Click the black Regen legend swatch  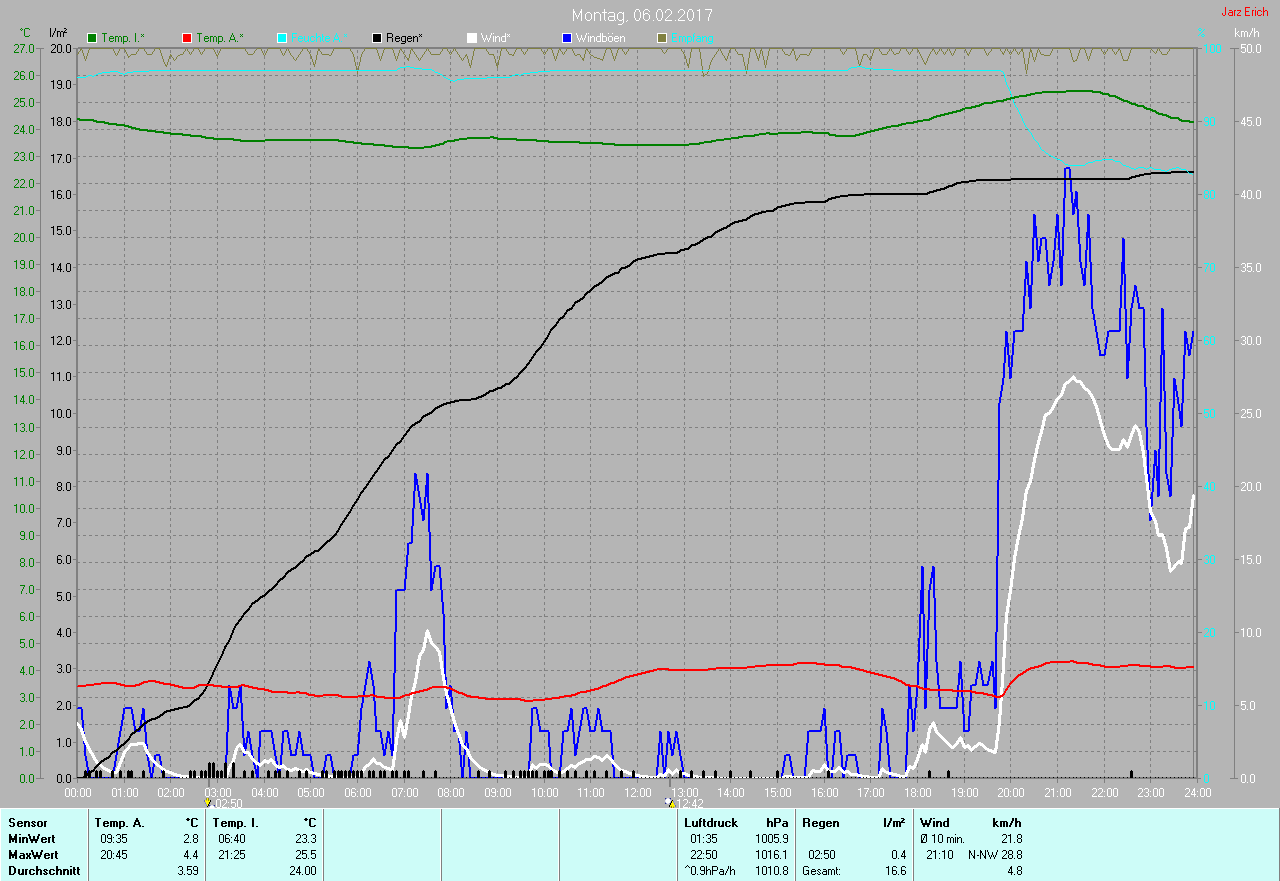pos(377,38)
